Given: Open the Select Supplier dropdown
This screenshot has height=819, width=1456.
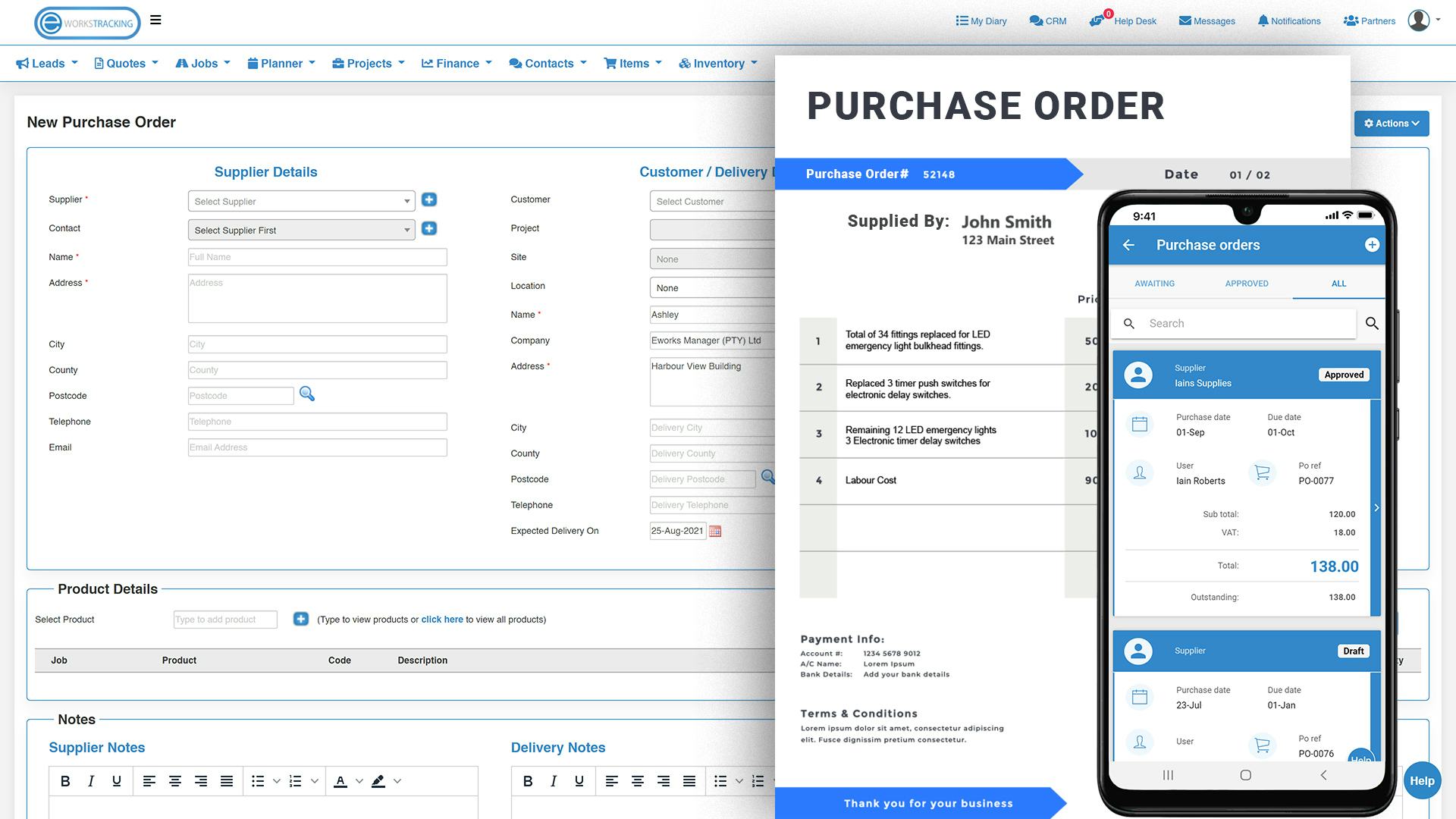Looking at the screenshot, I should (x=301, y=201).
